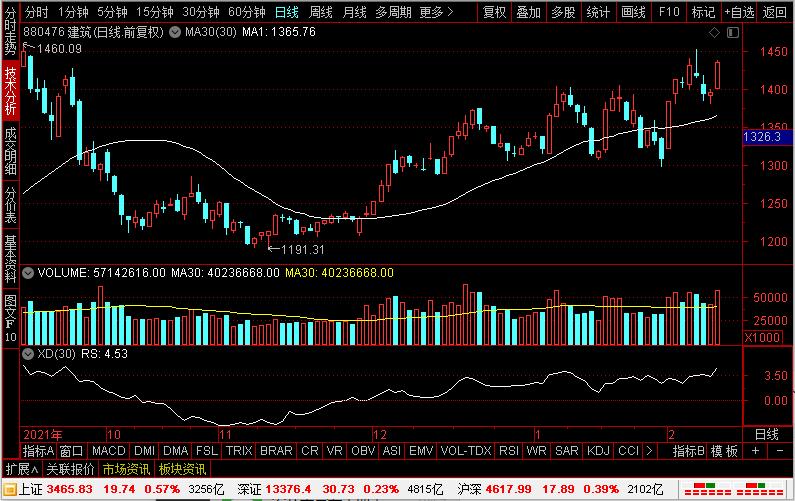
Task: Apply the MACD indicator
Action: (109, 451)
